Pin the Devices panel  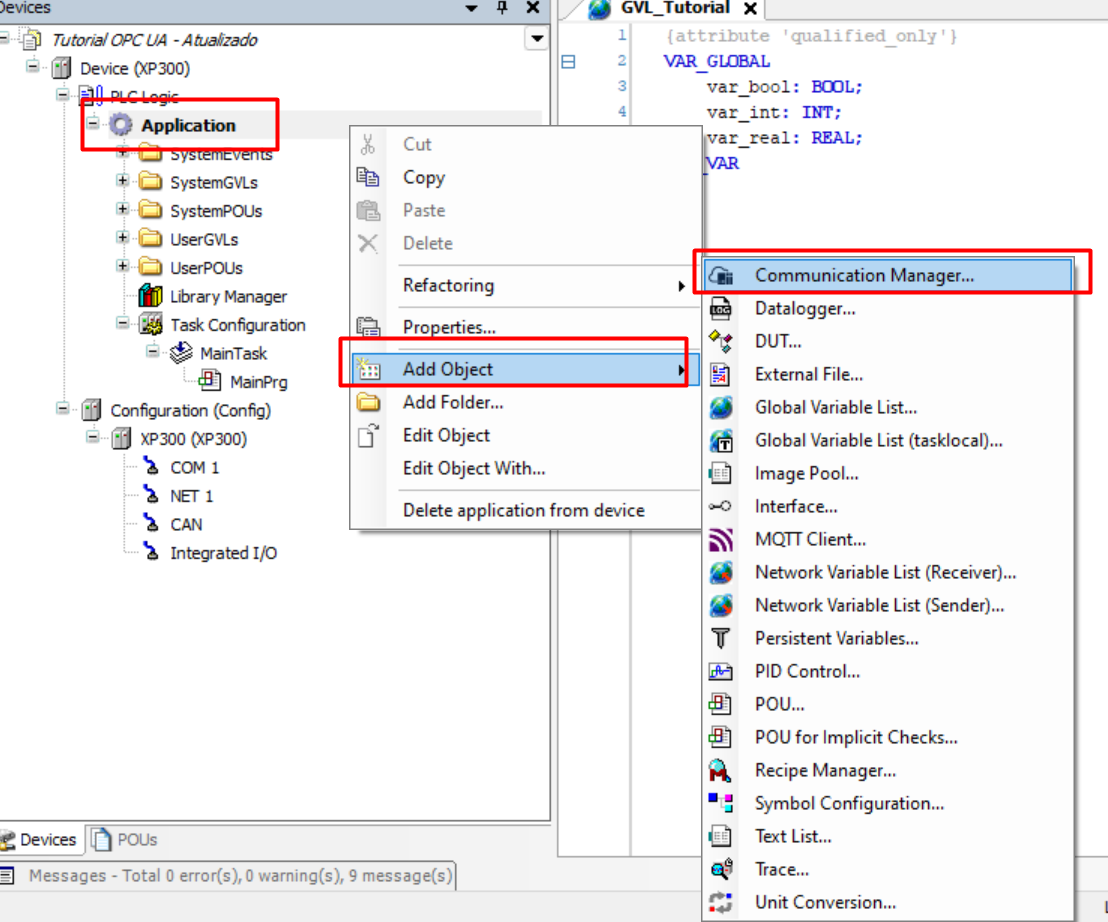click(x=502, y=9)
